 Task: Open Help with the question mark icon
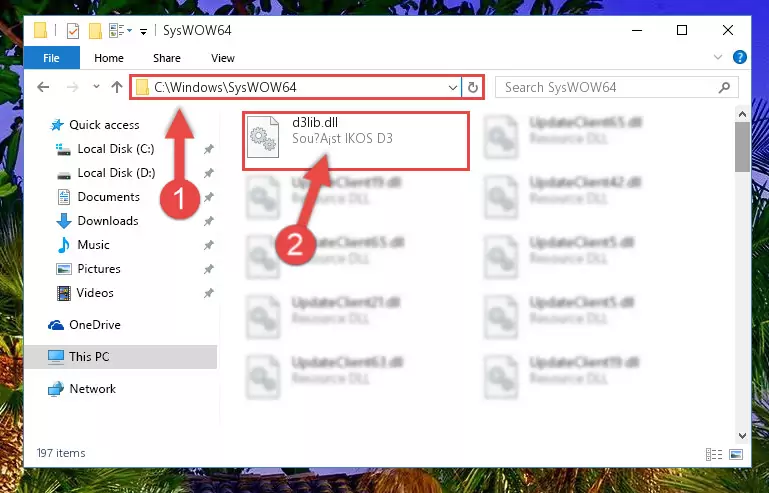(x=739, y=57)
